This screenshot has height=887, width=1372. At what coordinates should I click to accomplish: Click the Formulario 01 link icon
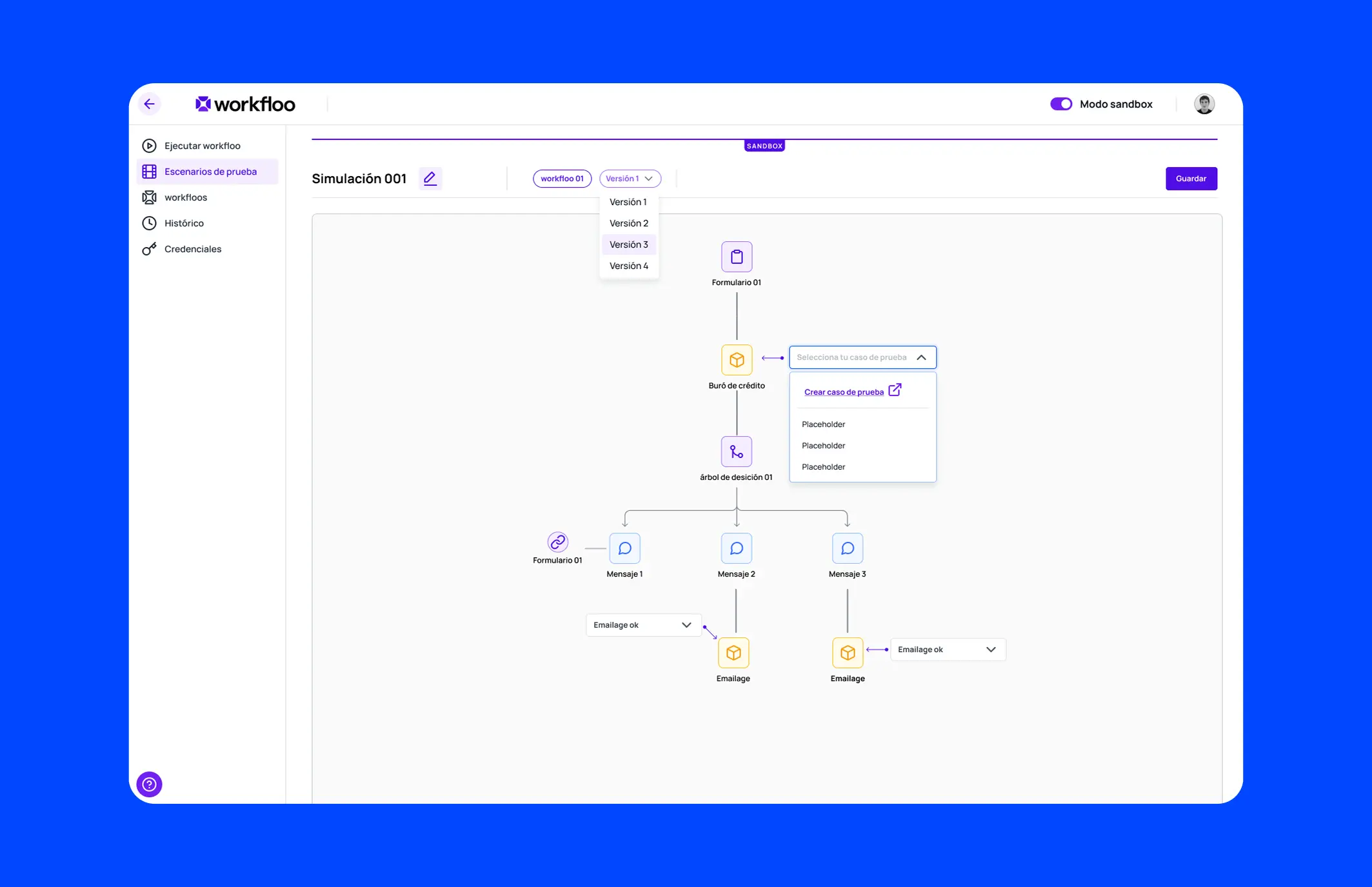pyautogui.click(x=557, y=542)
